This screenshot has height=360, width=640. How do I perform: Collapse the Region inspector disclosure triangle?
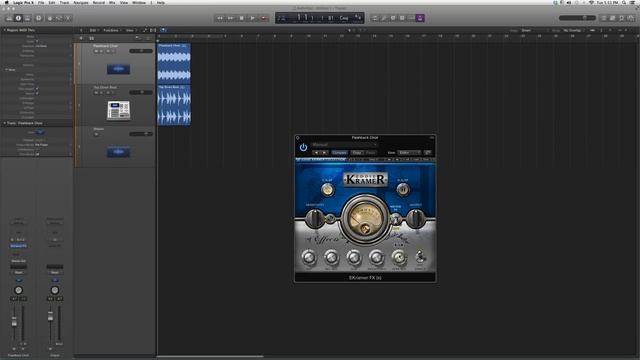click(x=4, y=30)
